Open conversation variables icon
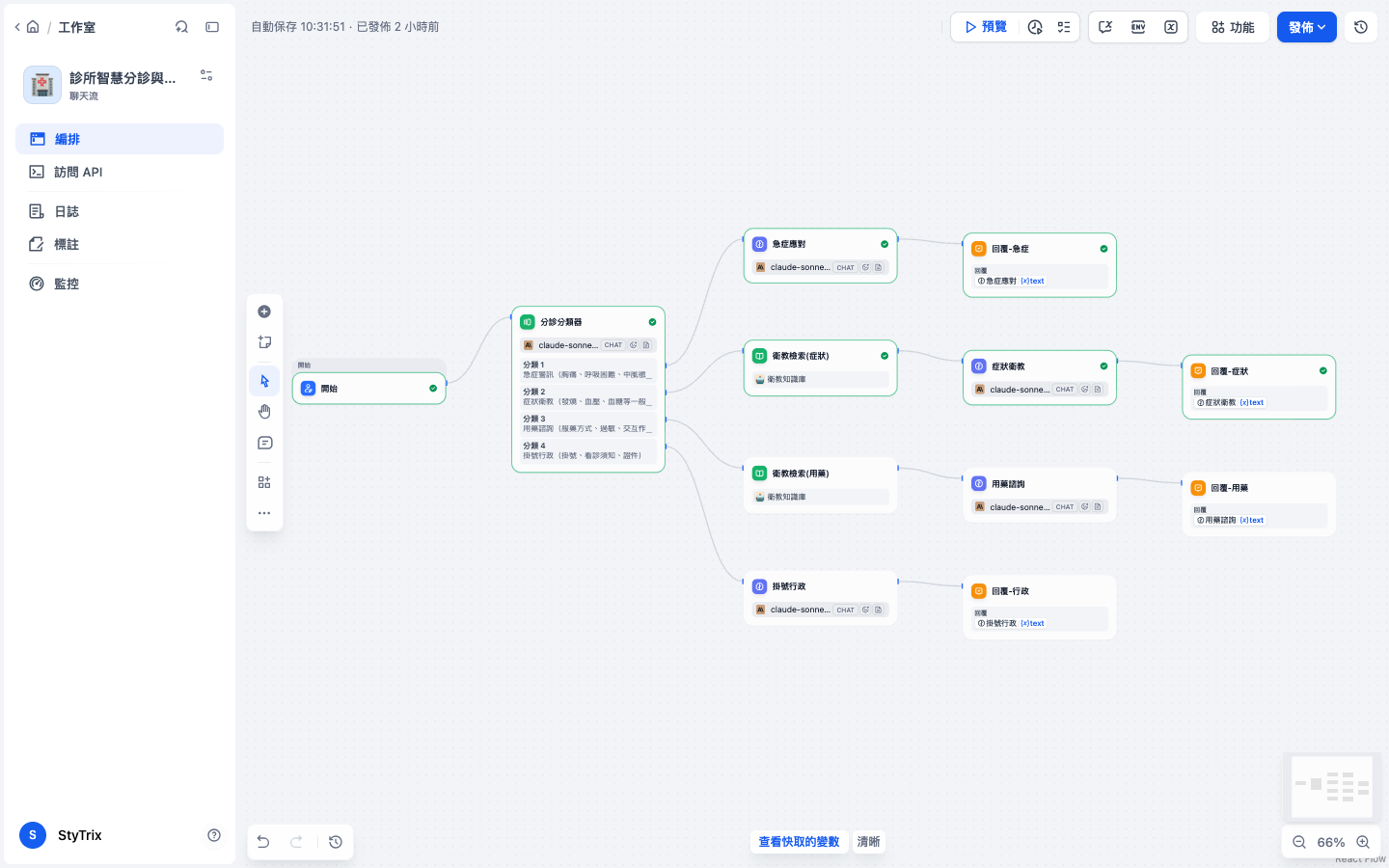This screenshot has height=868, width=1389. point(1105,27)
